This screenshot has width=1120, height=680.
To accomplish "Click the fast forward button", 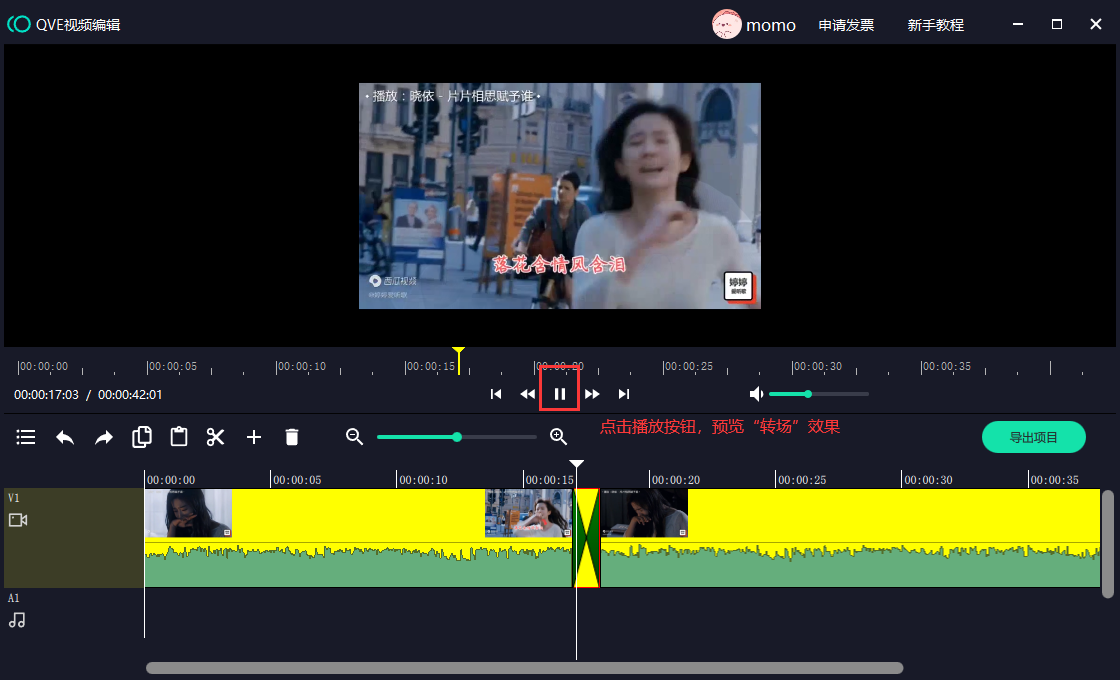I will coord(592,394).
